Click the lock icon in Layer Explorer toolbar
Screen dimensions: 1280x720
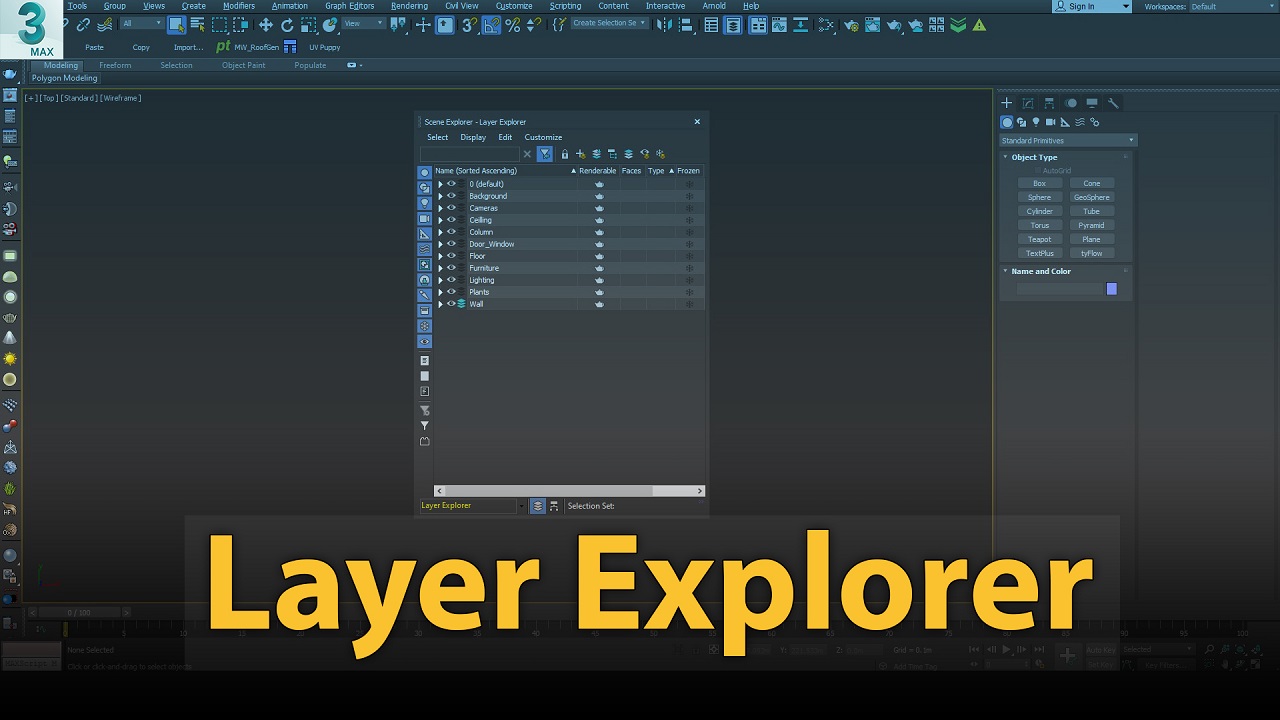click(565, 154)
